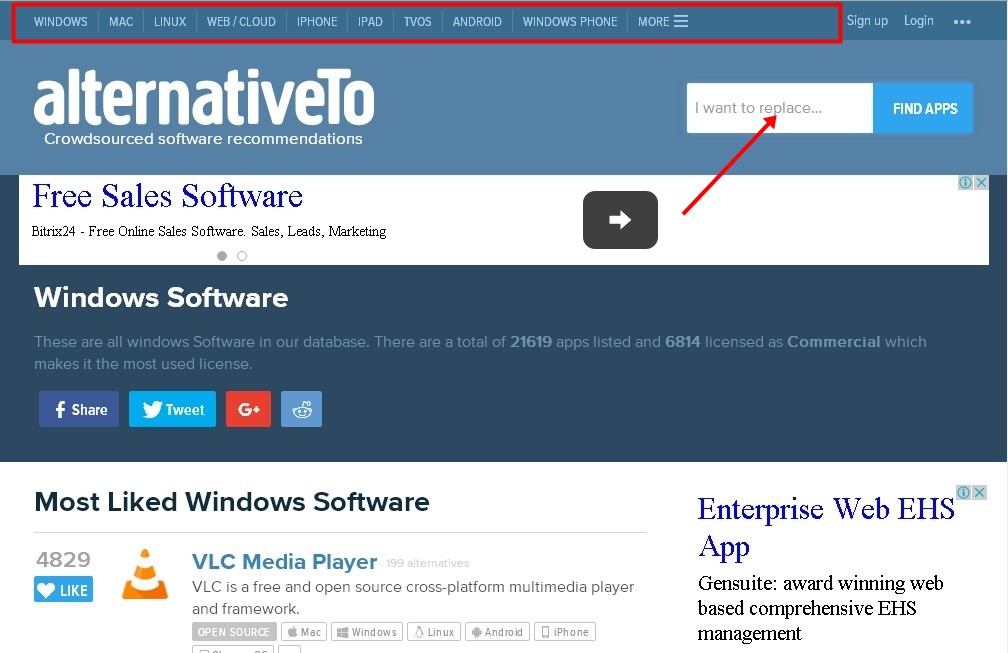The height and width of the screenshot is (653, 1008).
Task: Tweet this page via Twitter button
Action: [172, 409]
